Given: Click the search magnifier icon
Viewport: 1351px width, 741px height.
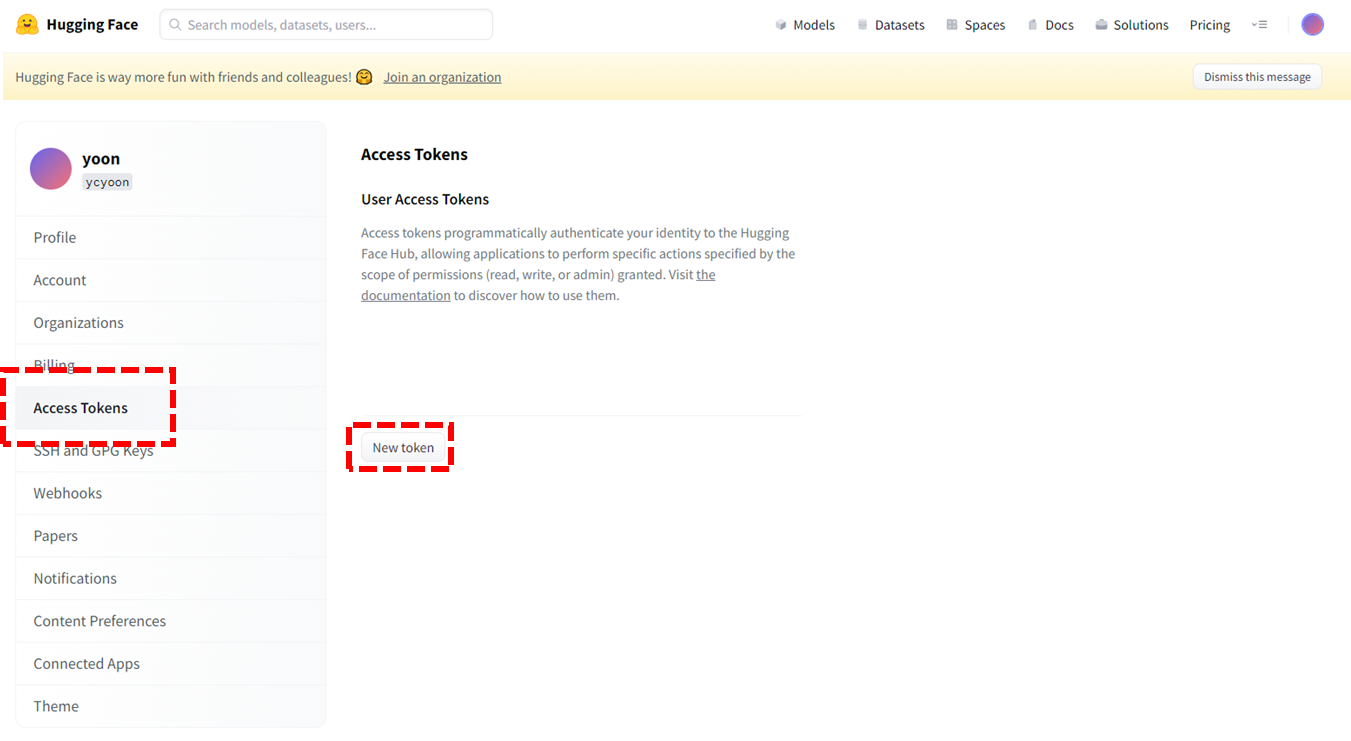Looking at the screenshot, I should pyautogui.click(x=175, y=25).
